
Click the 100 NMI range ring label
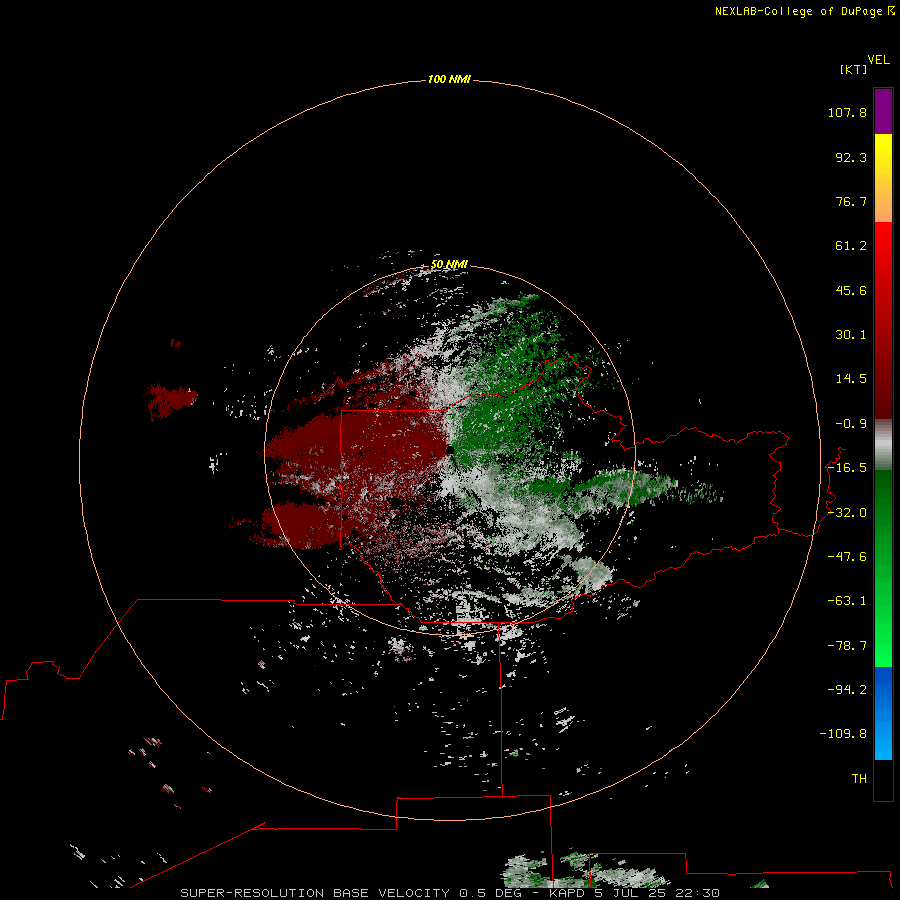tap(449, 79)
